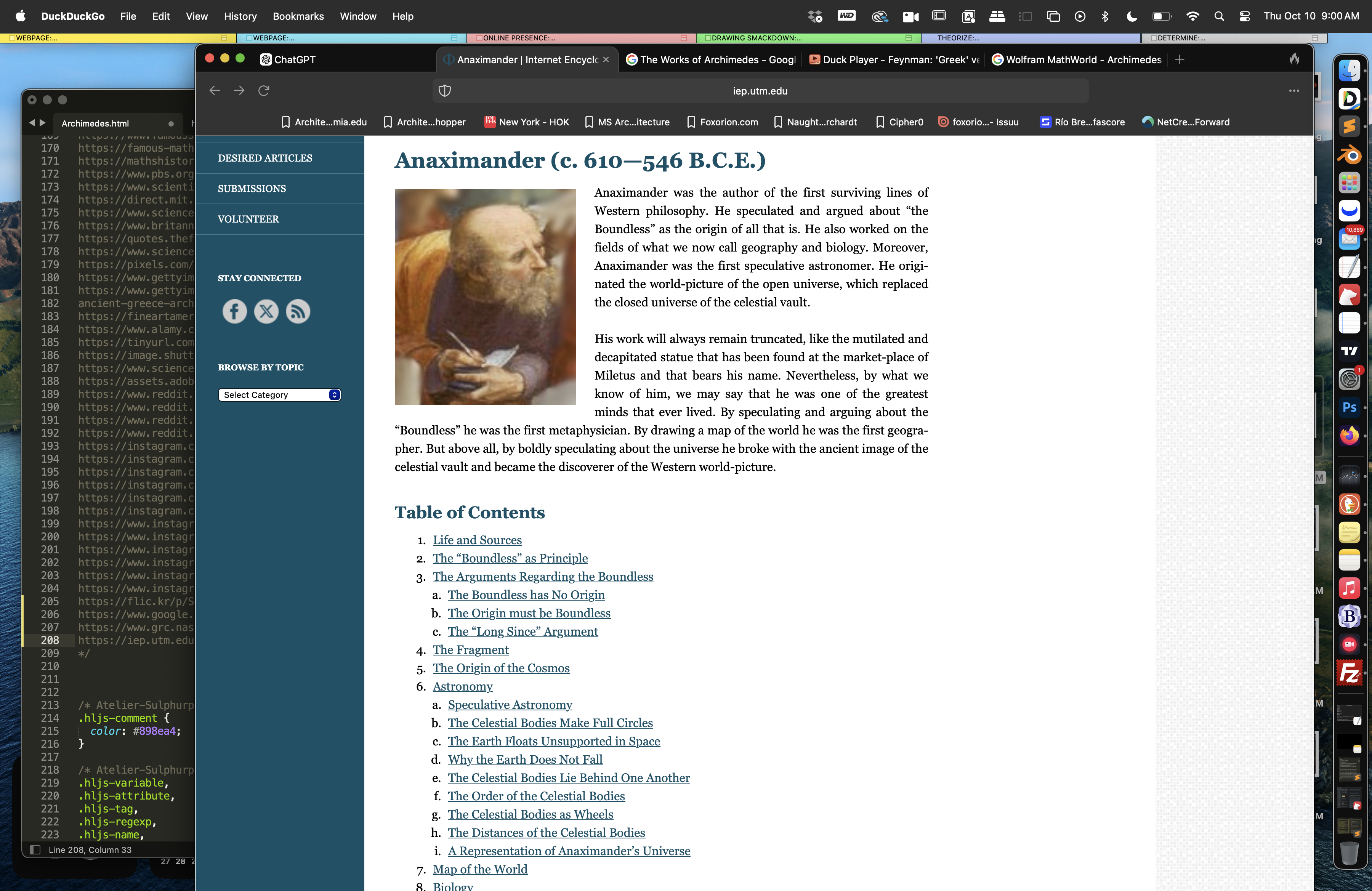Screen dimensions: 1372x891
Task: Click the date and time in menu bar
Action: [1311, 16]
